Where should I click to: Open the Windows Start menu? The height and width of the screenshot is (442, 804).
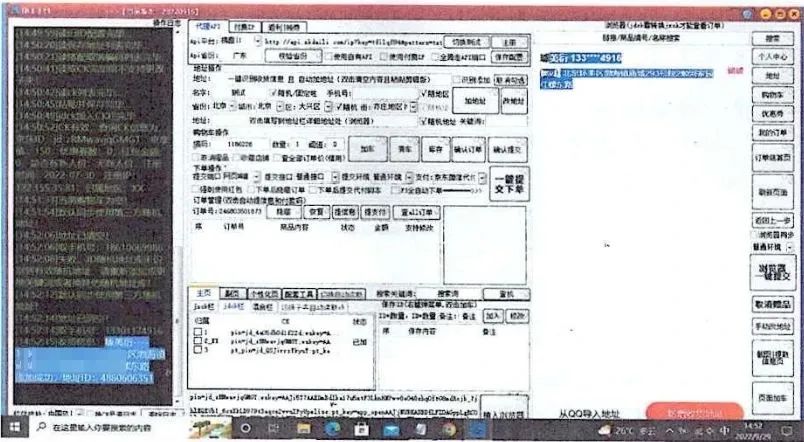tap(14, 428)
